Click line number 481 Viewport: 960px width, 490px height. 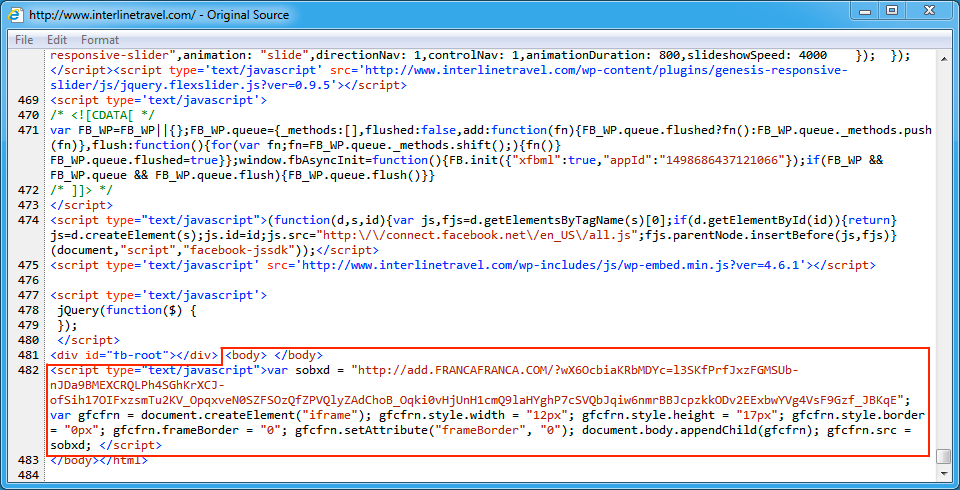click(28, 355)
